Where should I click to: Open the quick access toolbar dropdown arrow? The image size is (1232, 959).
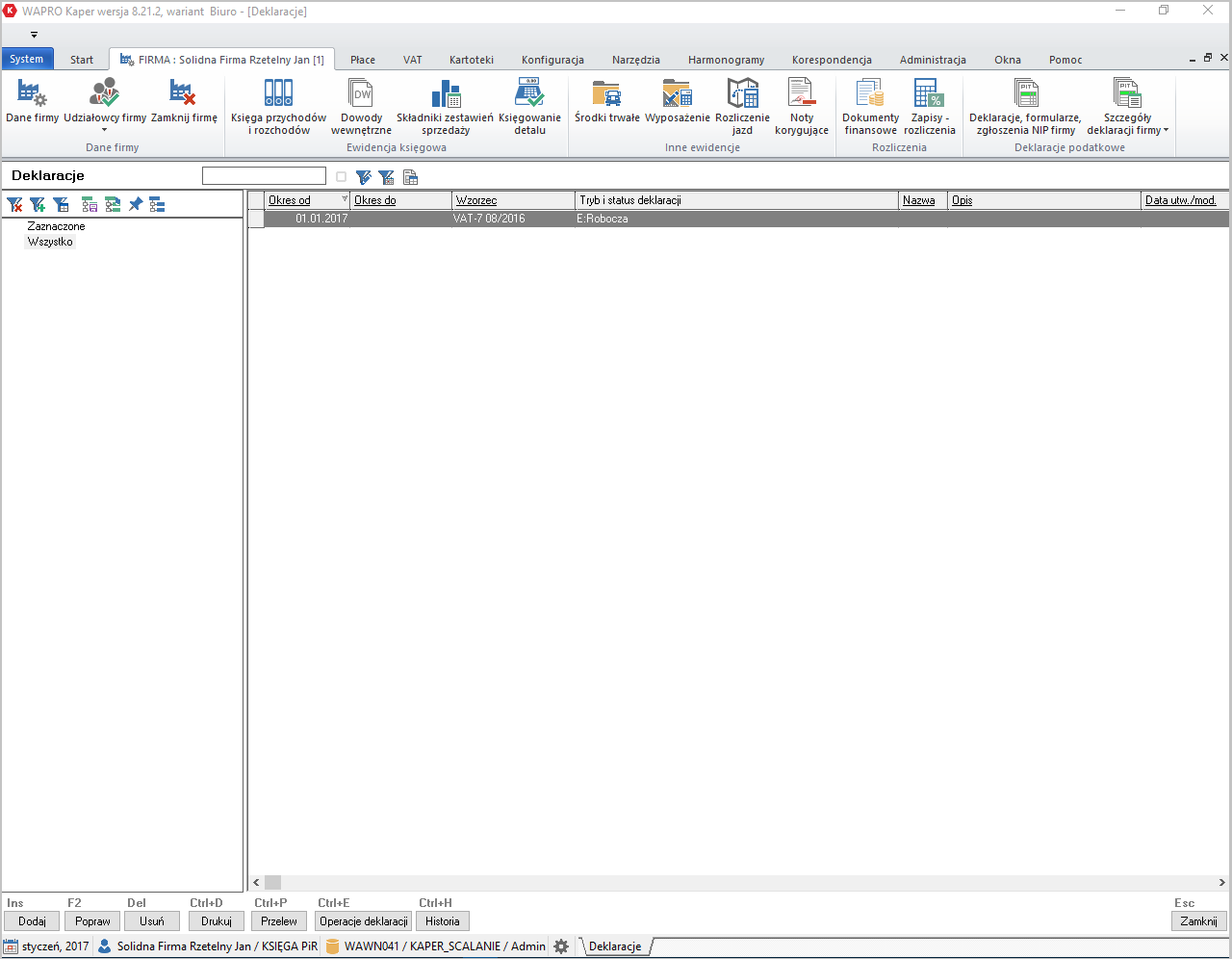(x=34, y=35)
